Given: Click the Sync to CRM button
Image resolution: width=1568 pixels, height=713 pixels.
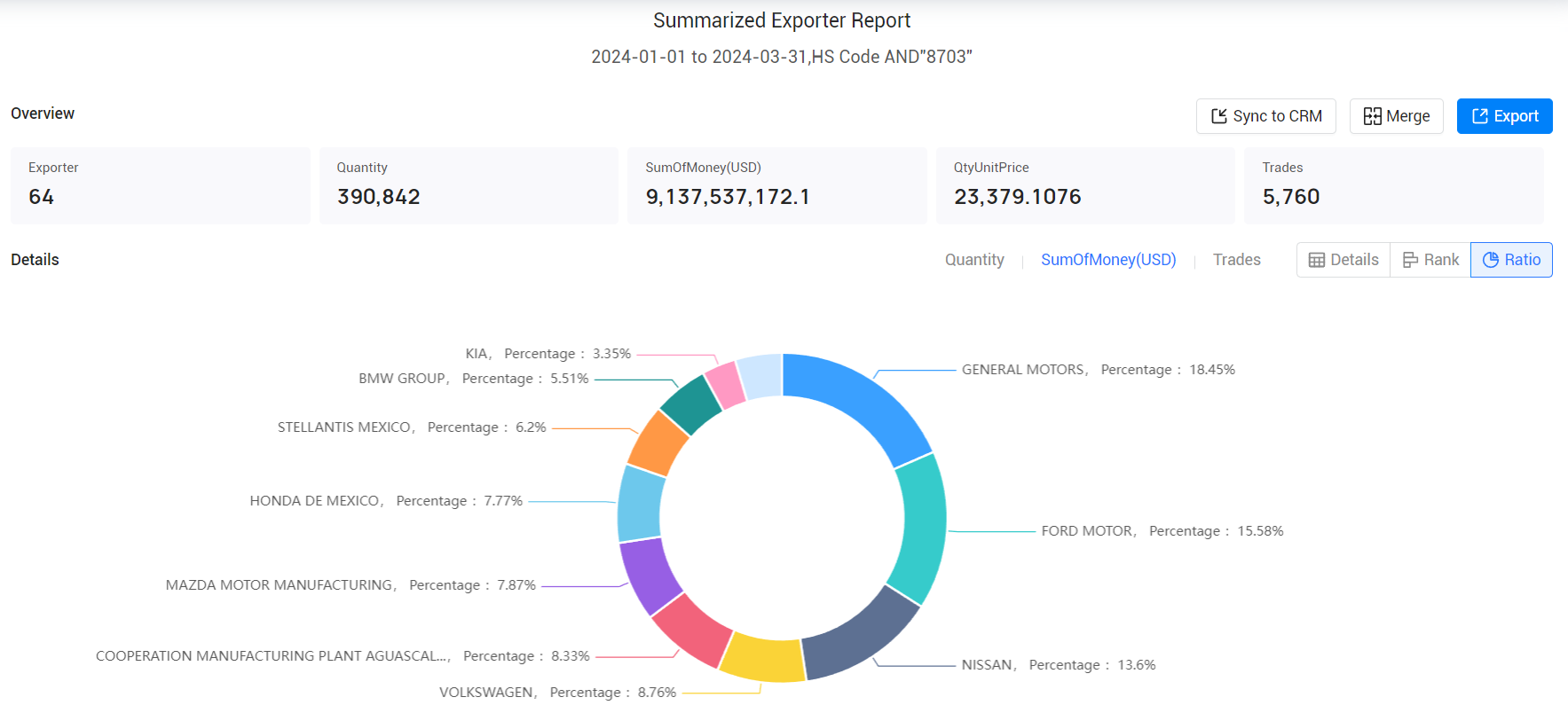Looking at the screenshot, I should pyautogui.click(x=1265, y=116).
